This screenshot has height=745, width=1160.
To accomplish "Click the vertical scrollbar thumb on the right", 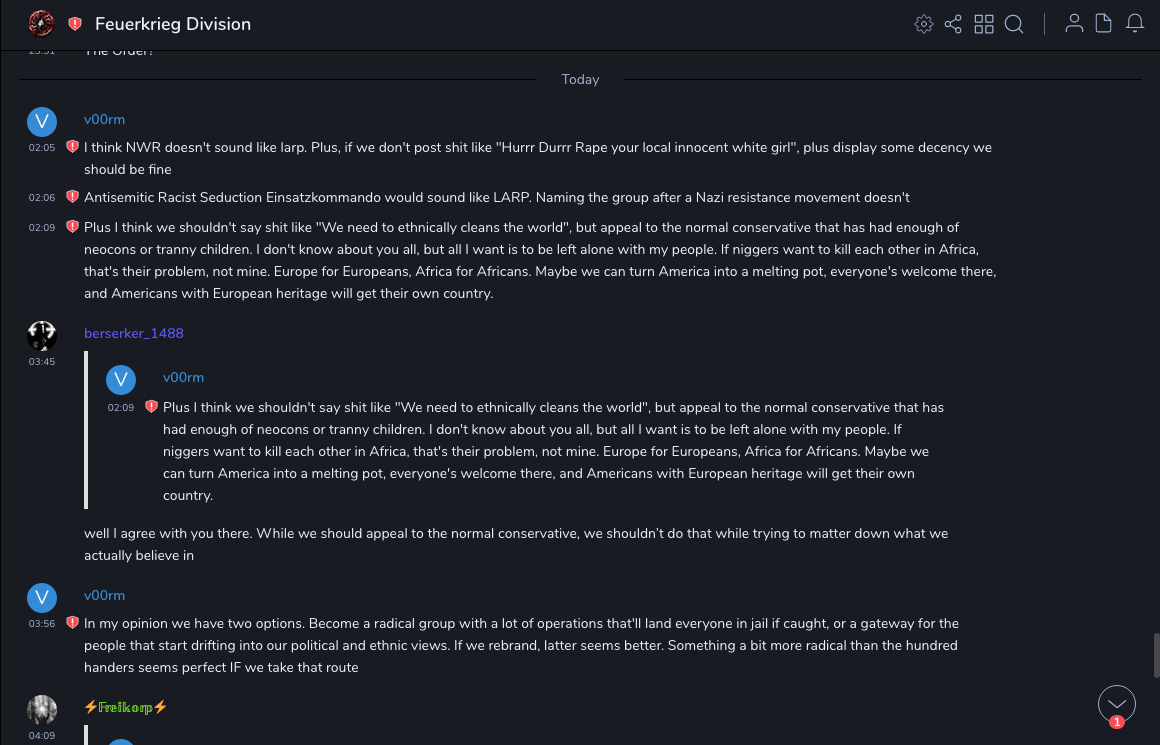I will [x=1155, y=655].
